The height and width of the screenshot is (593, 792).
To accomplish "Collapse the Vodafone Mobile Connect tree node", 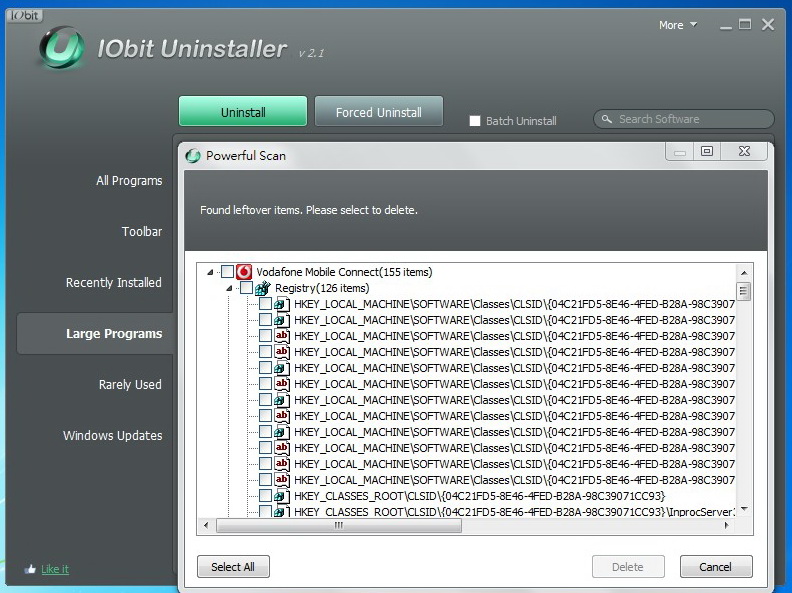I will (210, 272).
